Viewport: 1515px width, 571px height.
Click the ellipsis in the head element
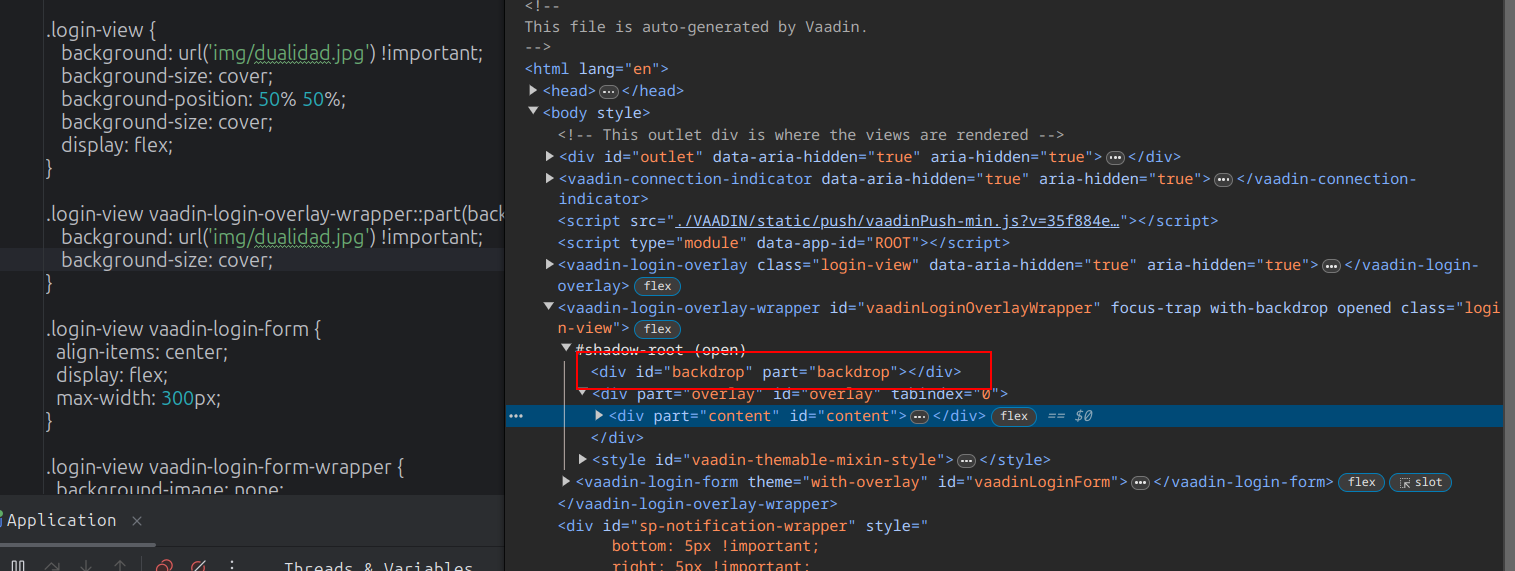click(x=608, y=91)
